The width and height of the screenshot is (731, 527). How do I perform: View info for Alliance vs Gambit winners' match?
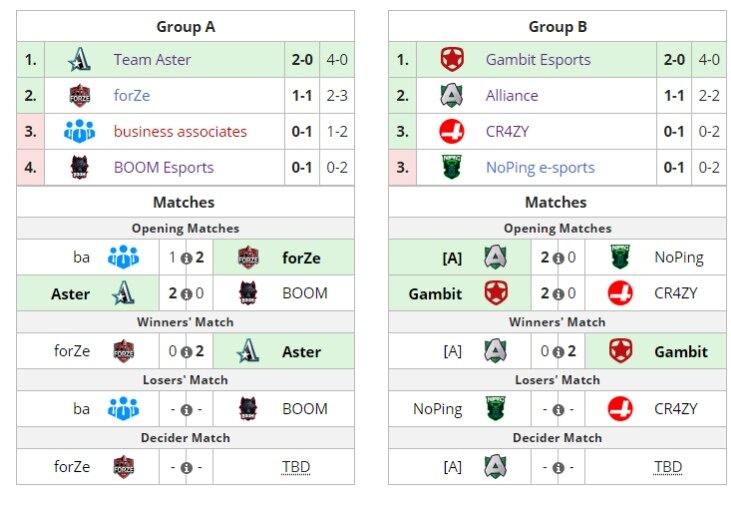558,352
